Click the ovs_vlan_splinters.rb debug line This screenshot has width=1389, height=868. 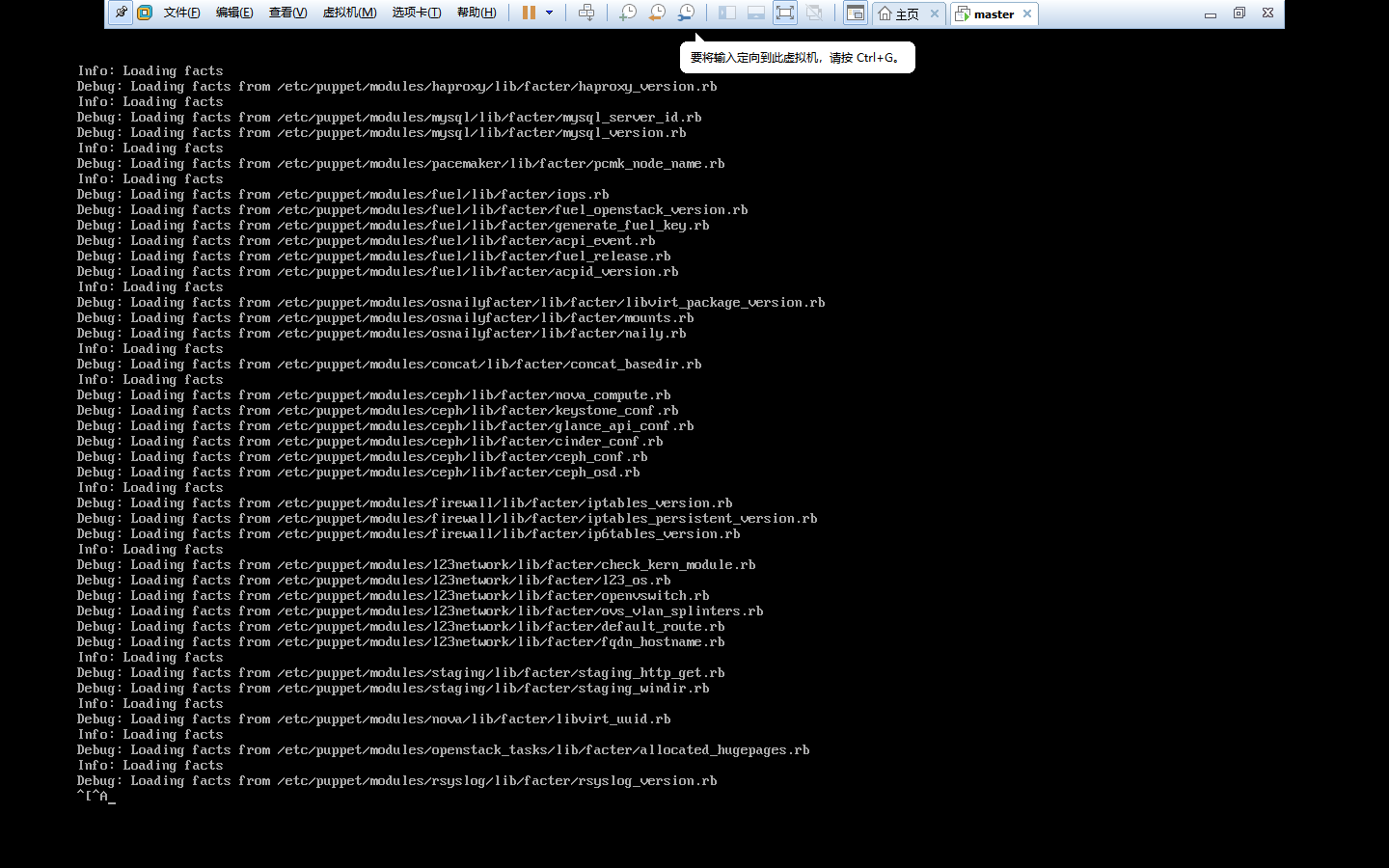(x=421, y=611)
